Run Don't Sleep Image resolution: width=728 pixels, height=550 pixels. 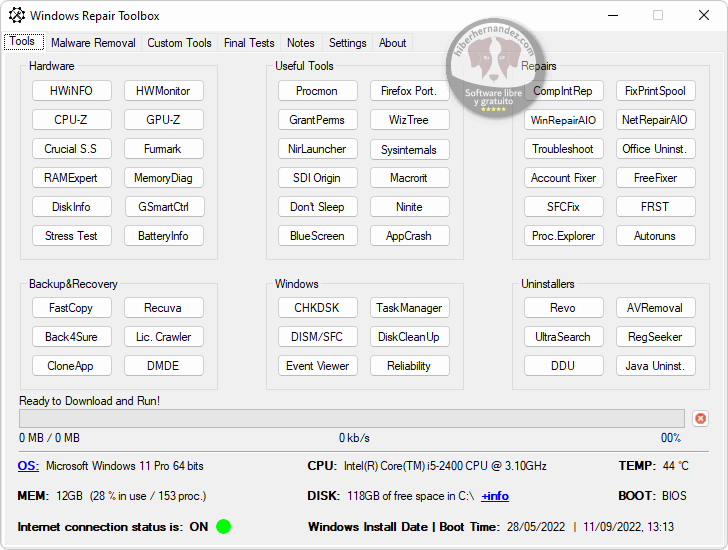[318, 207]
